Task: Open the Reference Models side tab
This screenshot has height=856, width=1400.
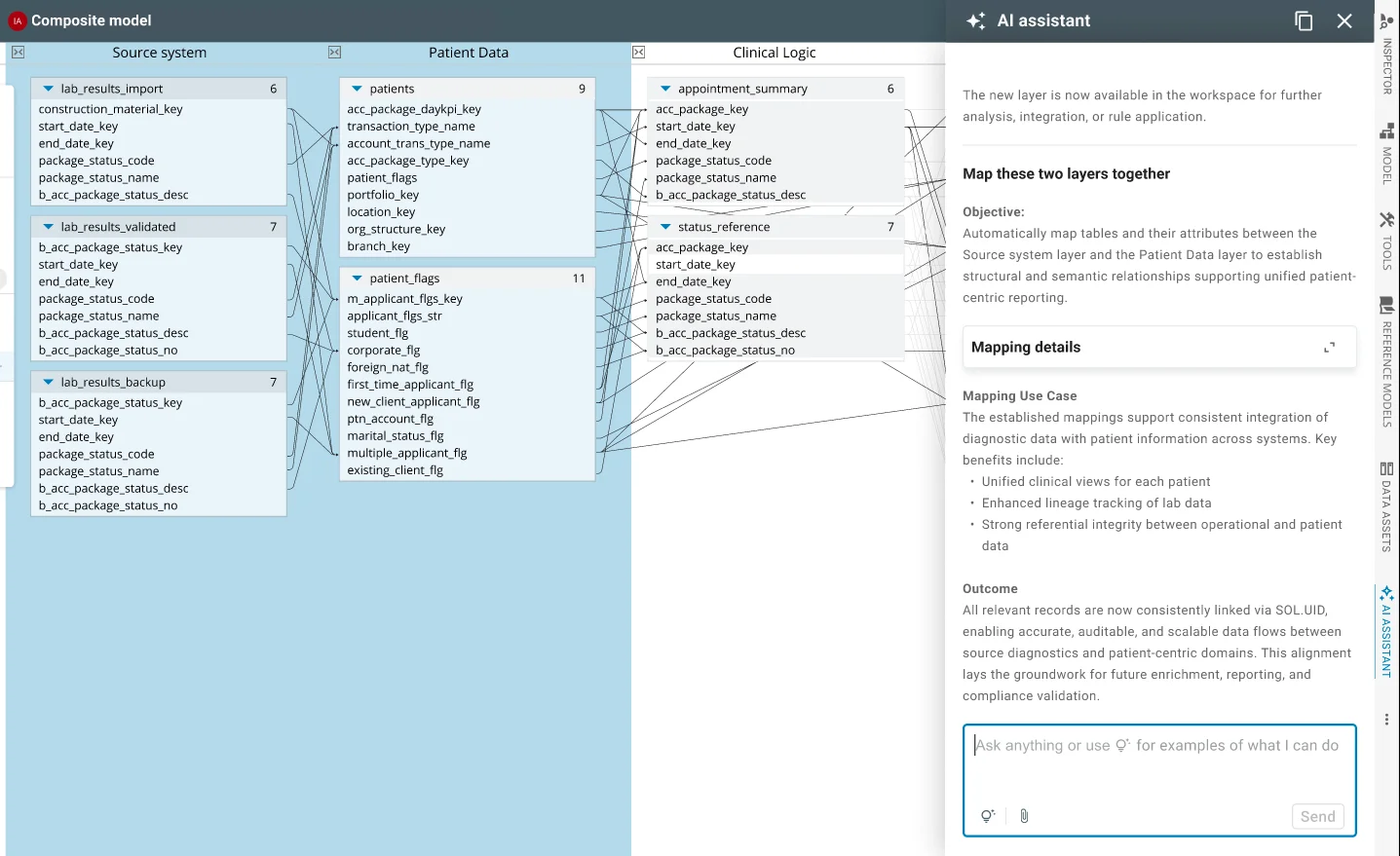Action: [1386, 361]
